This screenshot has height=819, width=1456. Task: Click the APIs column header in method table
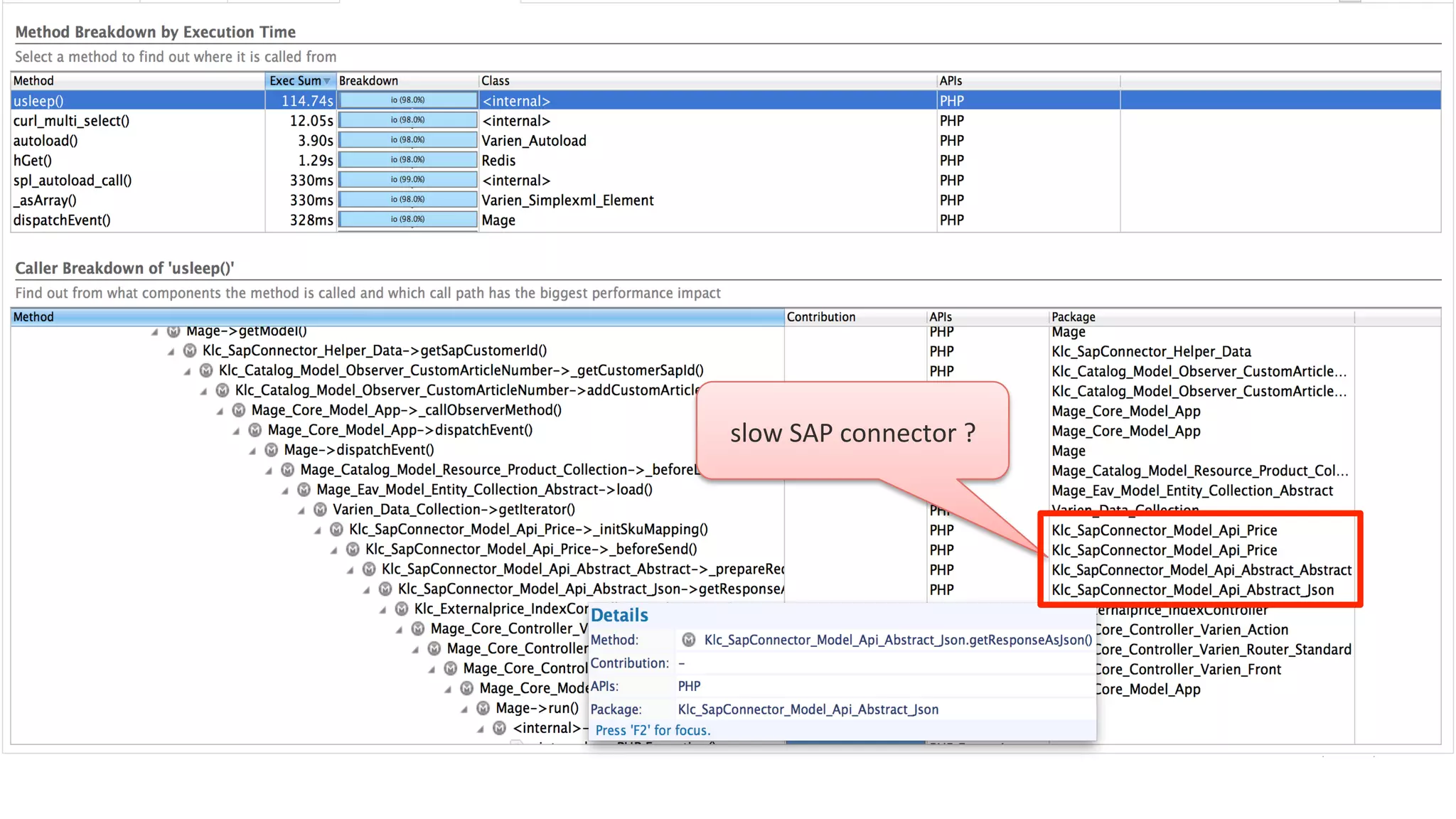(x=1028, y=81)
